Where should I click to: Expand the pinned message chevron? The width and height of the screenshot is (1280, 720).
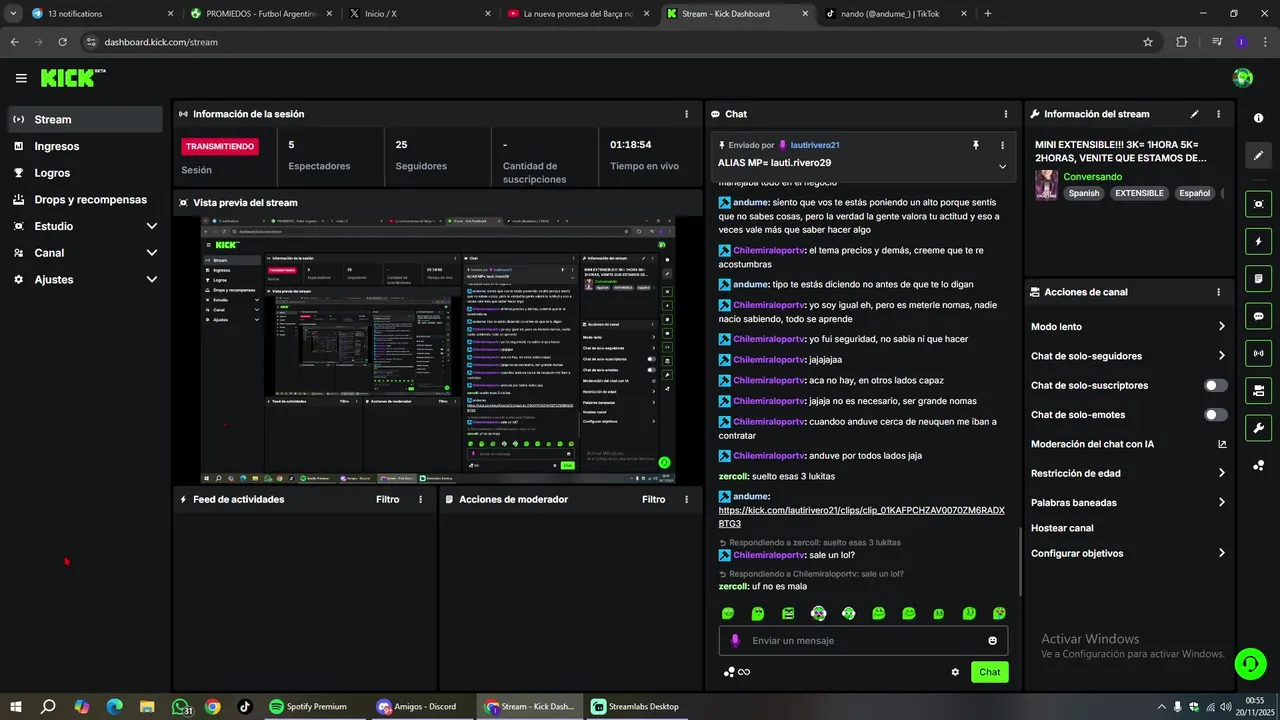(1002, 166)
